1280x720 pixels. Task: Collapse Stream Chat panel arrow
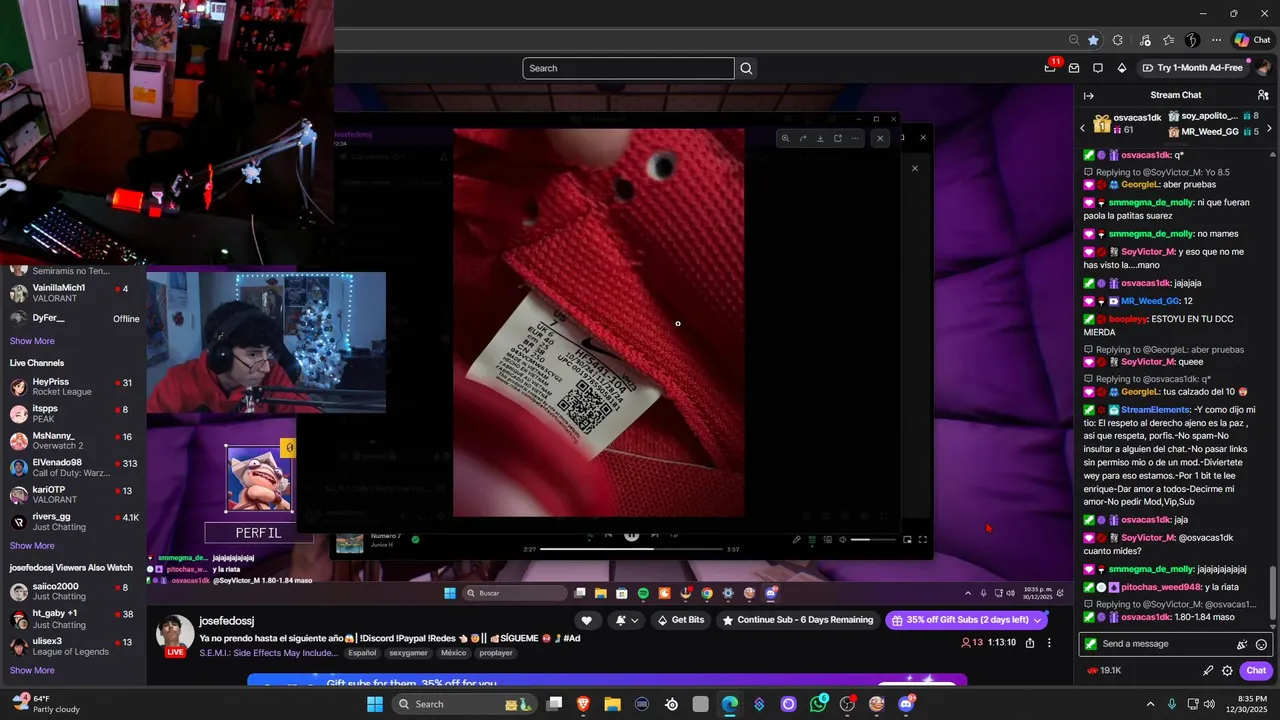(1089, 95)
